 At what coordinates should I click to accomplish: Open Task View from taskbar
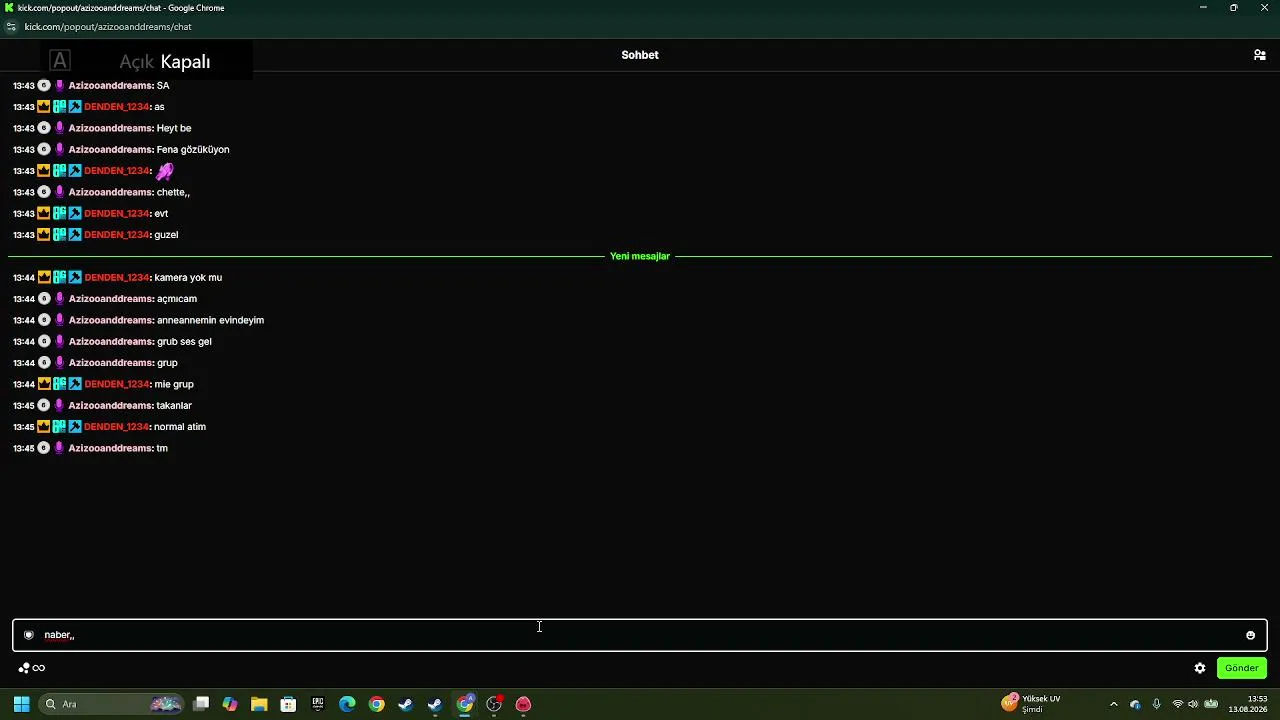point(201,704)
